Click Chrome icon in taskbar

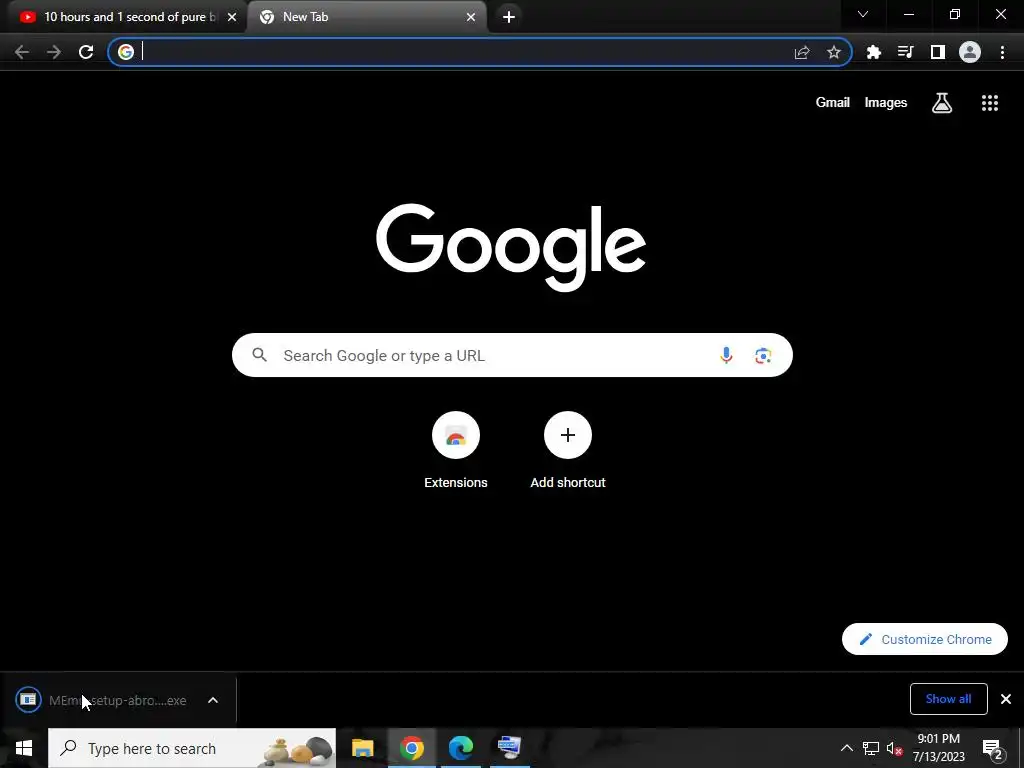tap(411, 748)
